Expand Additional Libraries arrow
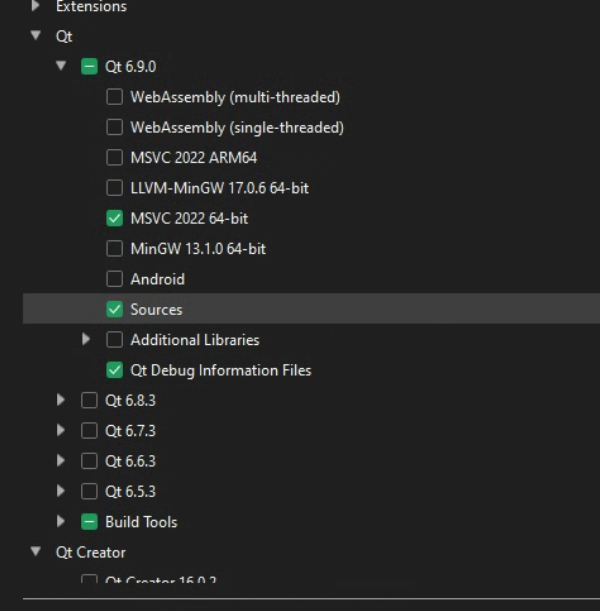The height and width of the screenshot is (611, 600). pos(86,339)
